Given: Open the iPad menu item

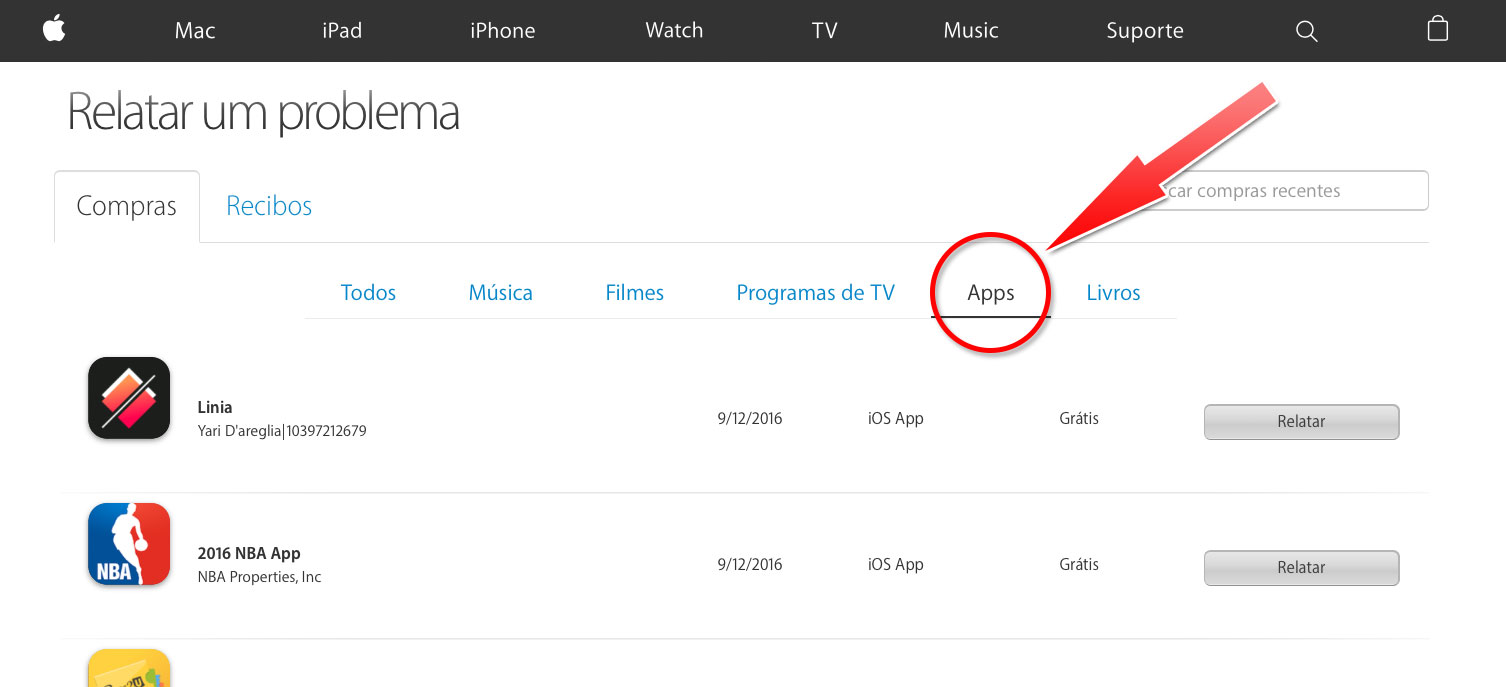Looking at the screenshot, I should coord(342,31).
